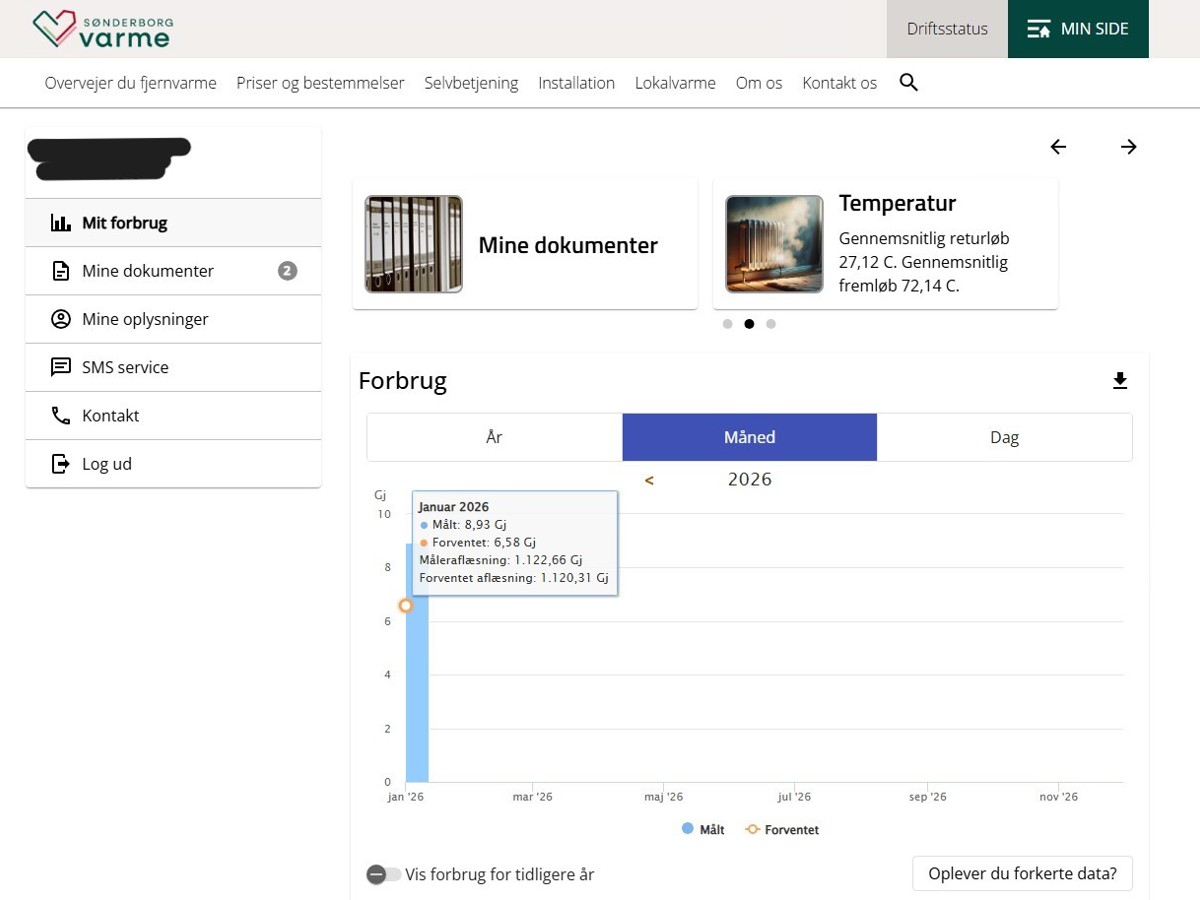Switch to the Dag tab

1004,437
